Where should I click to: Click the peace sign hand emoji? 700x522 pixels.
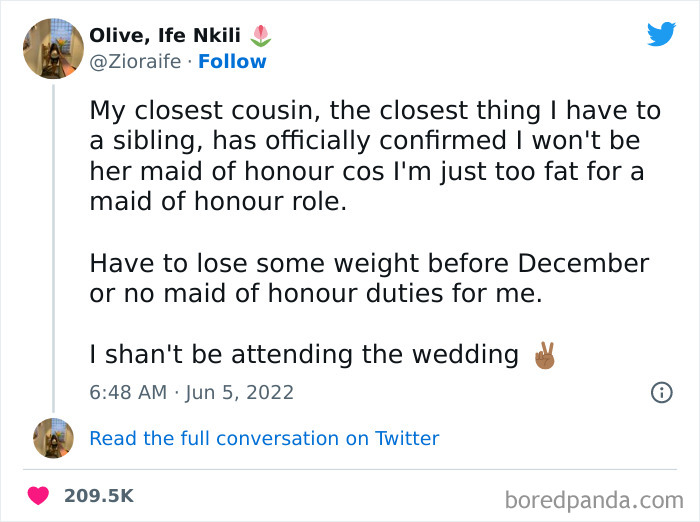tap(543, 356)
